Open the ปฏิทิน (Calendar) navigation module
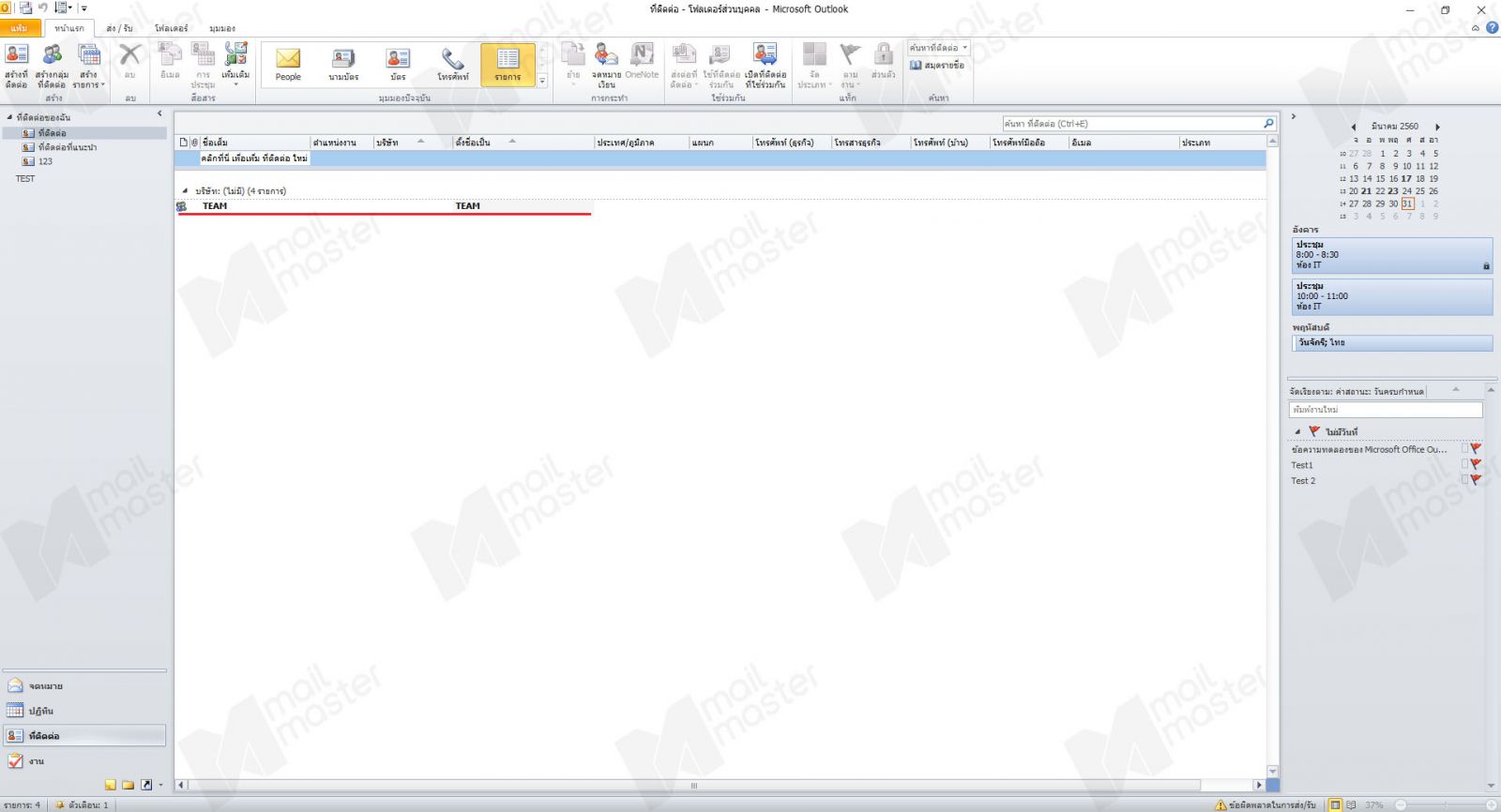This screenshot has width=1501, height=812. [84, 711]
